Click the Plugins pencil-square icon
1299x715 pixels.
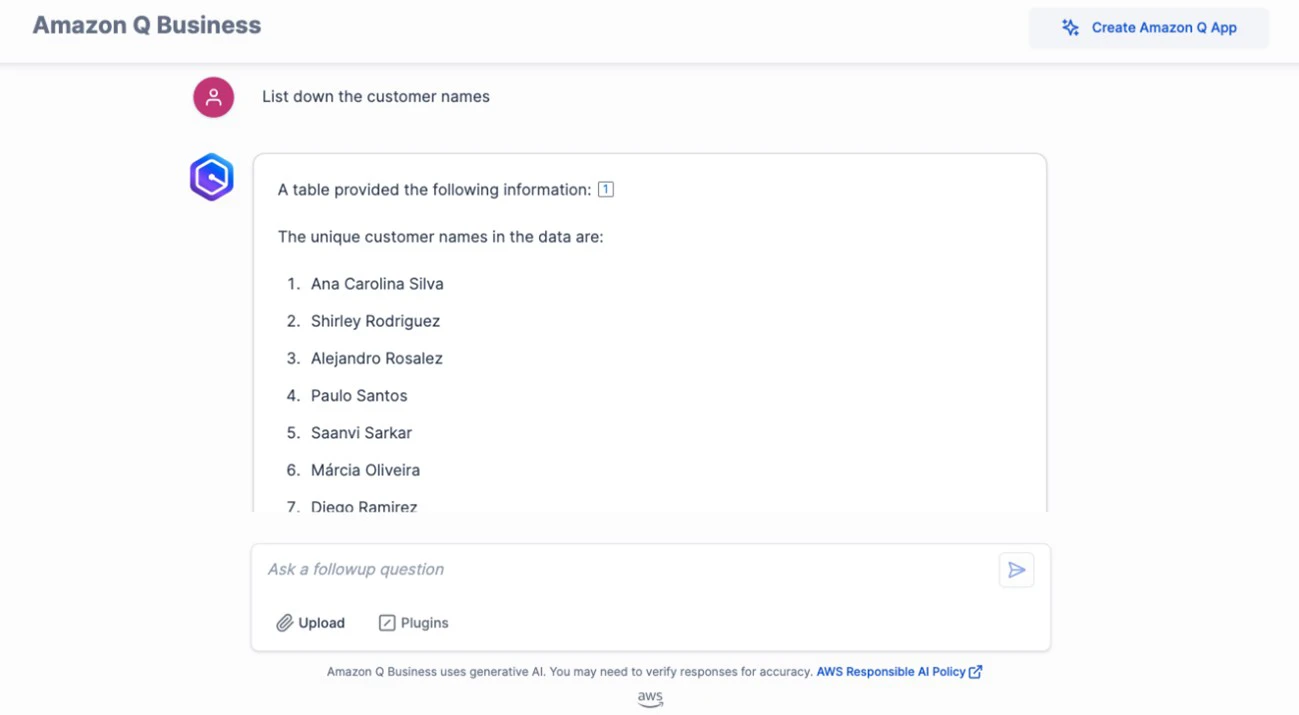click(387, 623)
